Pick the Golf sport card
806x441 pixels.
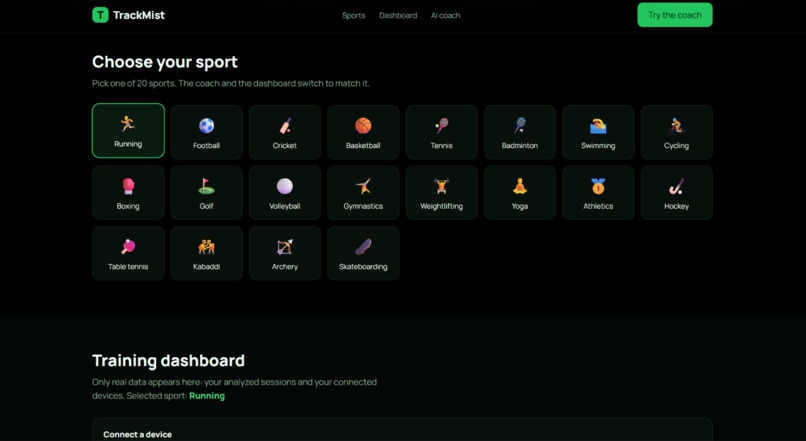point(207,193)
